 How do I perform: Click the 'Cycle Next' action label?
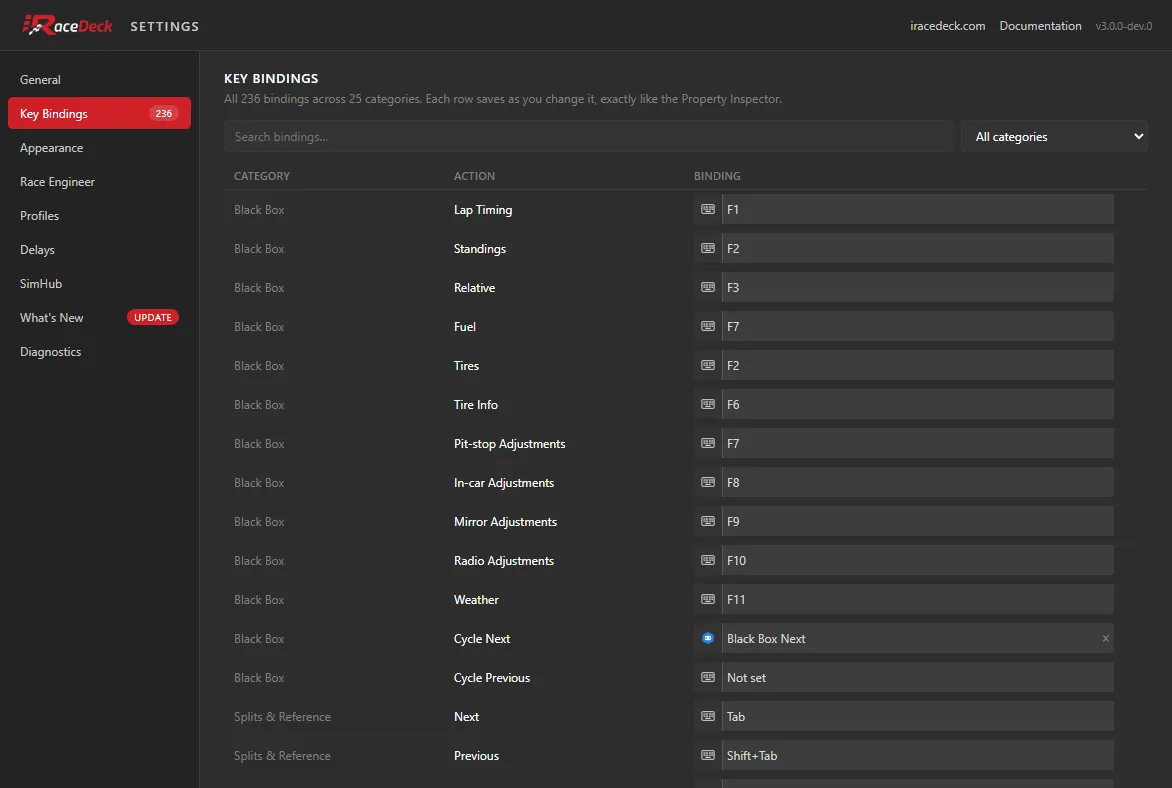tap(481, 638)
